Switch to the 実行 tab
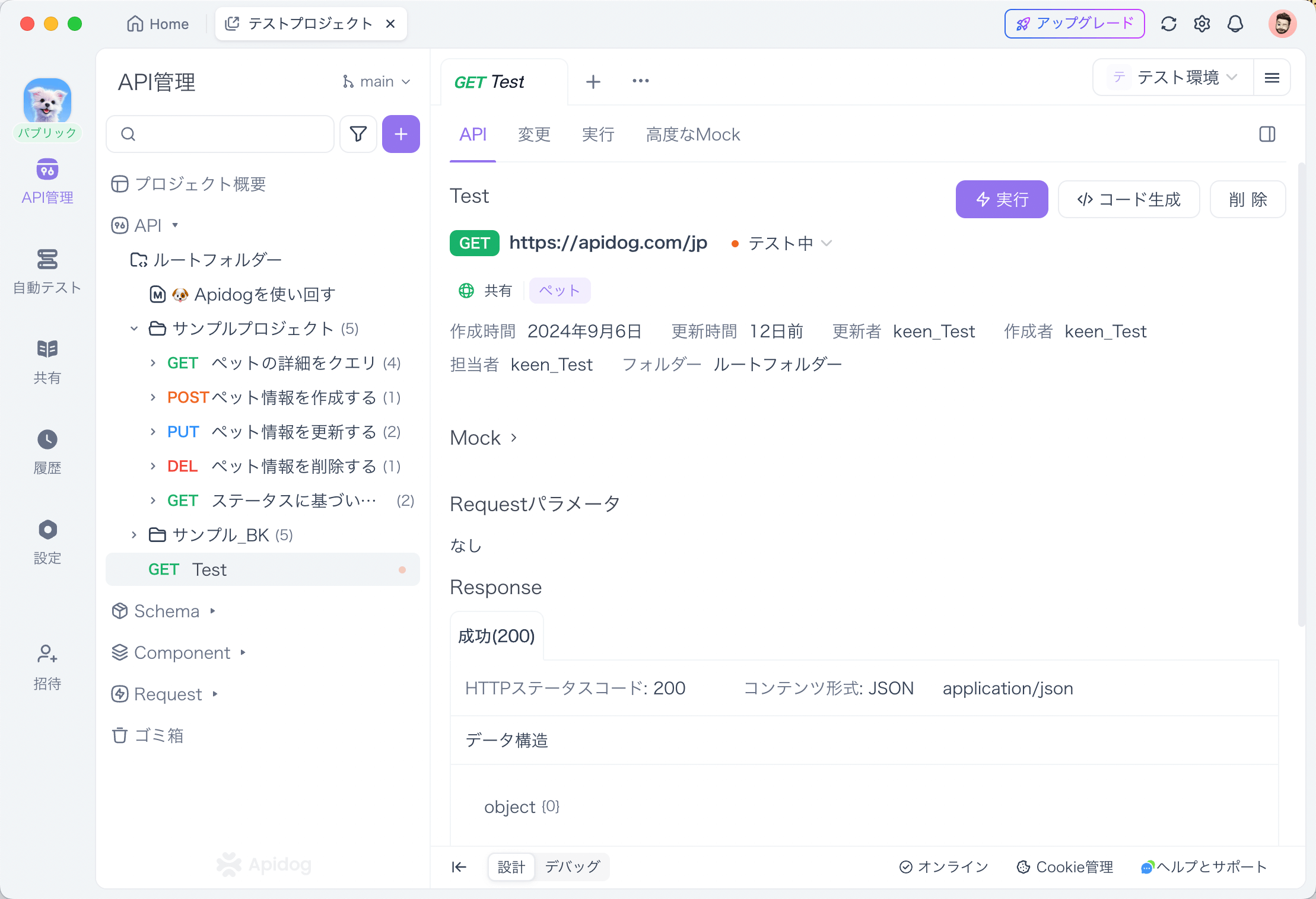The width and height of the screenshot is (1316, 899). tap(598, 135)
